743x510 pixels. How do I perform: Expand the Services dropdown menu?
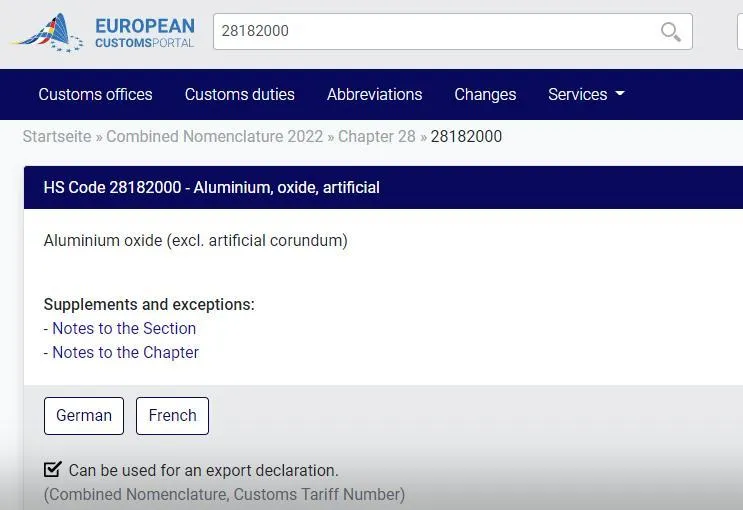pyautogui.click(x=586, y=95)
